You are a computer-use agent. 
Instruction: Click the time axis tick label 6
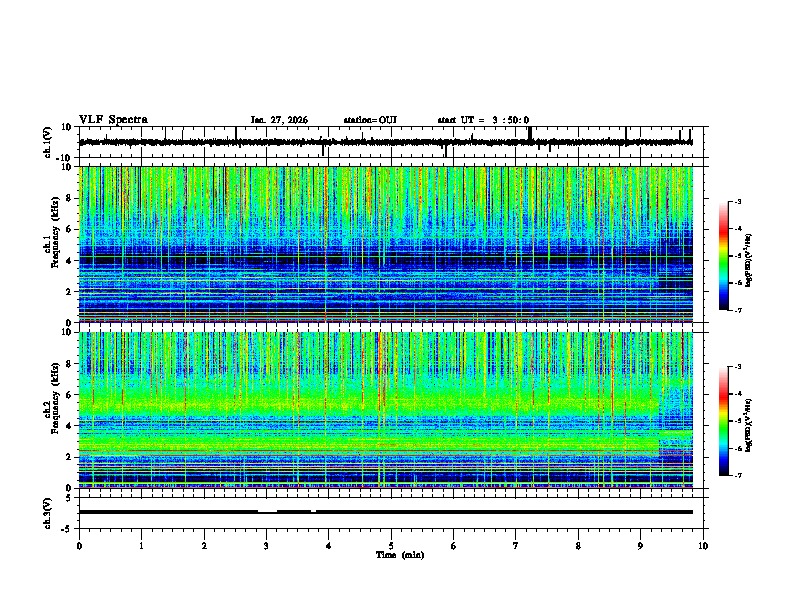pyautogui.click(x=454, y=546)
